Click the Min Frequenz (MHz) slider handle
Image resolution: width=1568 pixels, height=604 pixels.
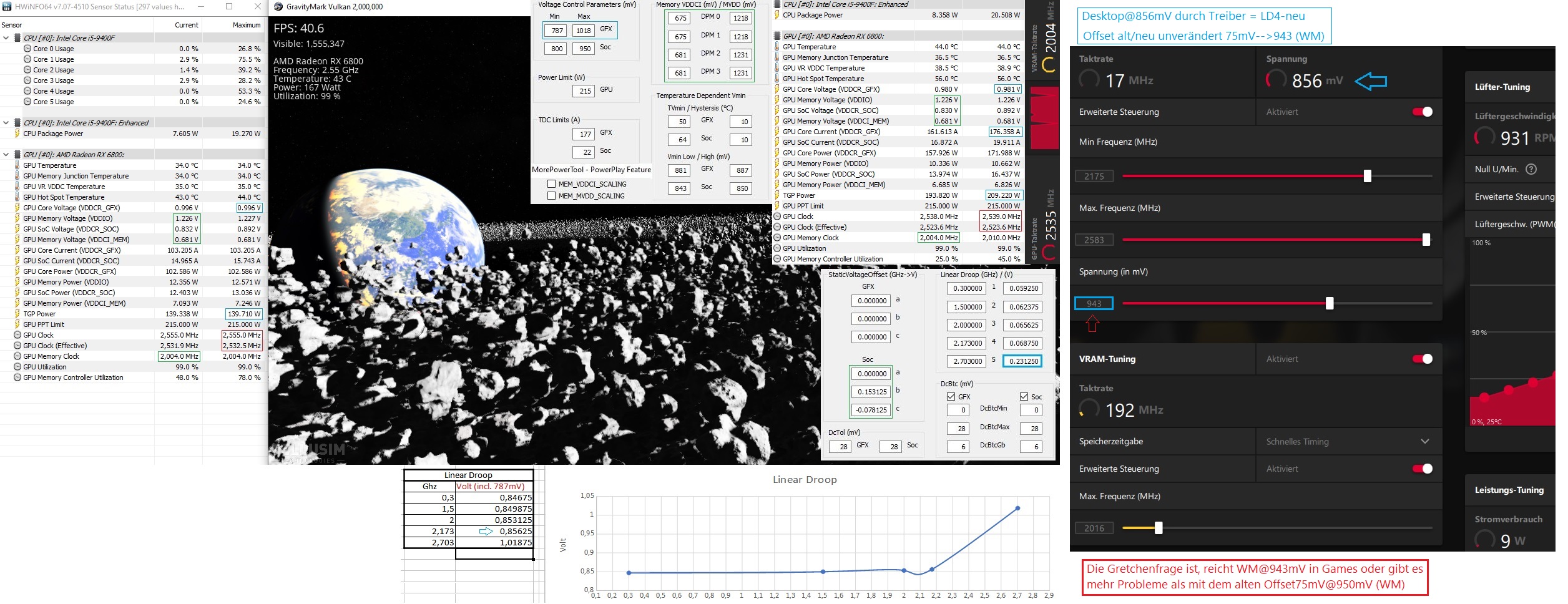[x=1368, y=176]
